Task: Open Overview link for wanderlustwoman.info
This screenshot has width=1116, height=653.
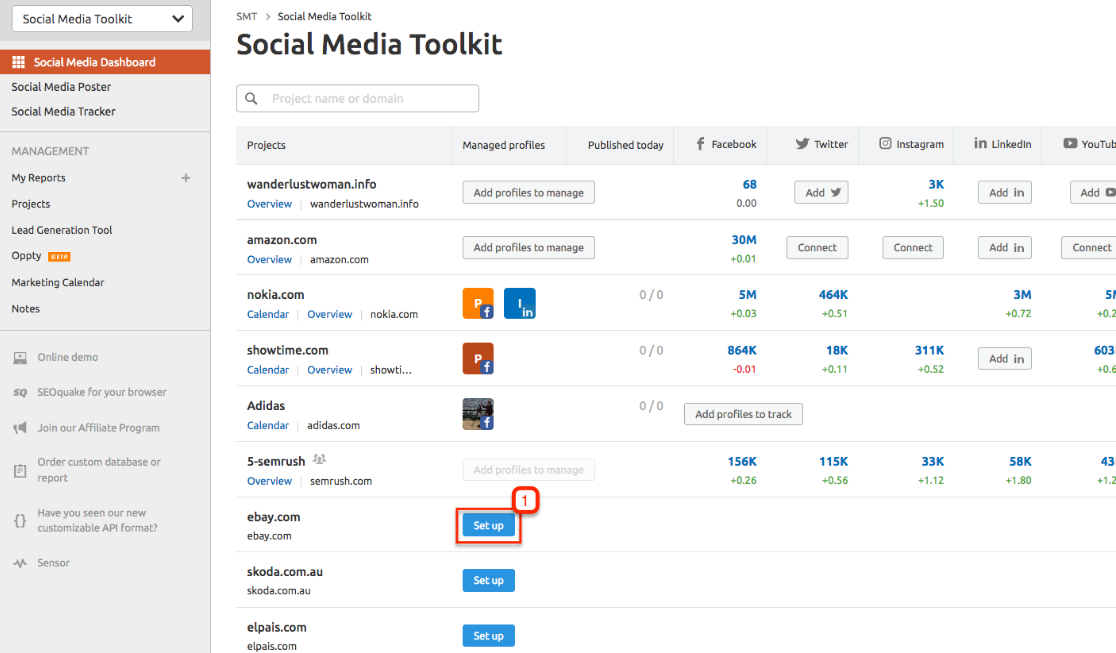Action: point(269,204)
